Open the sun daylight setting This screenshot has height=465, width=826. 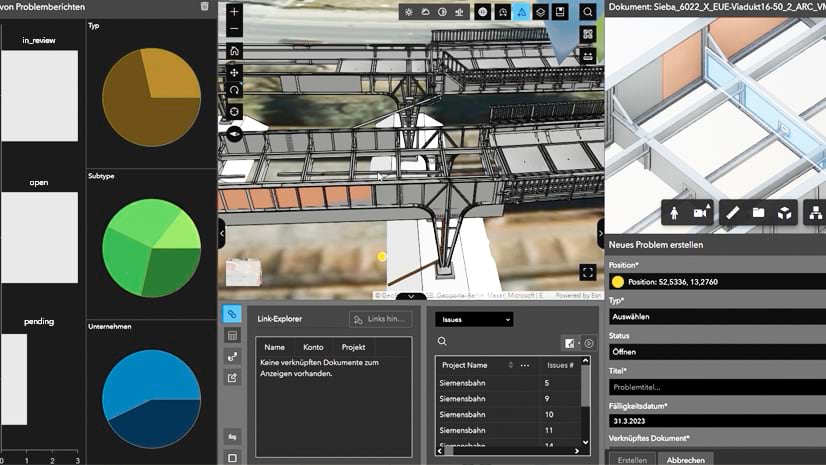(x=409, y=12)
